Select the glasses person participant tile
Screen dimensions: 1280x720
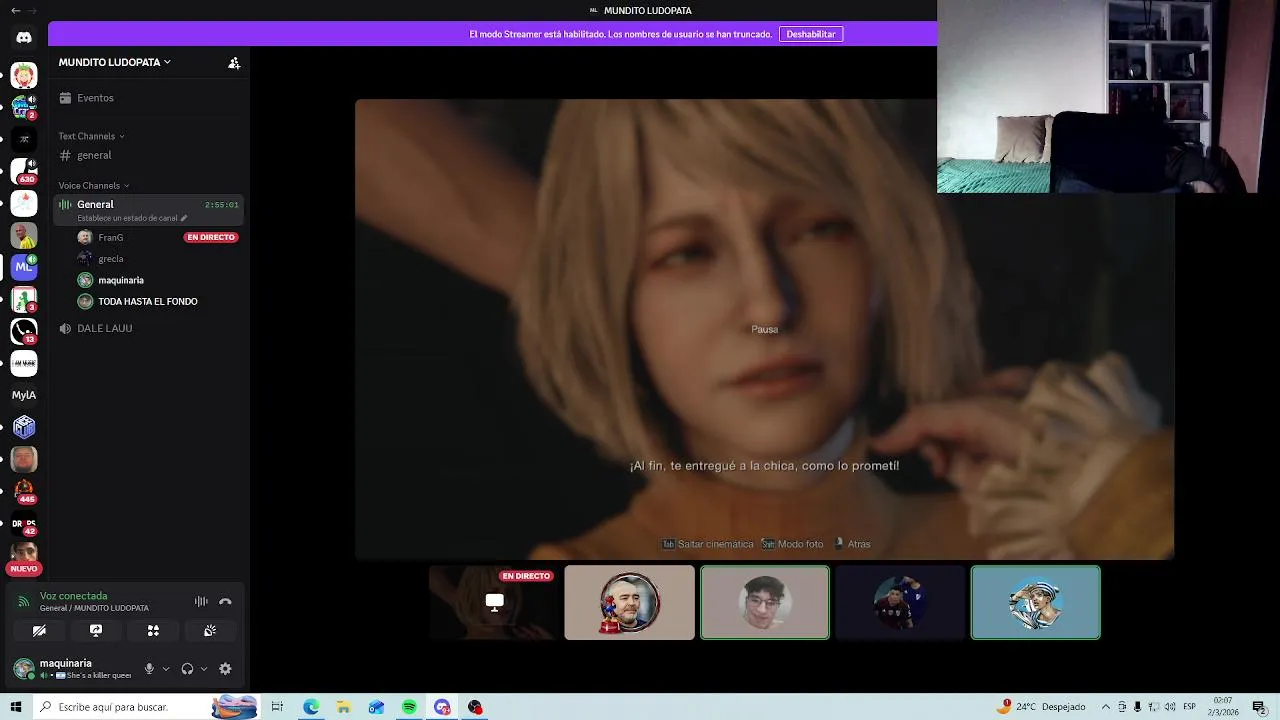(765, 602)
